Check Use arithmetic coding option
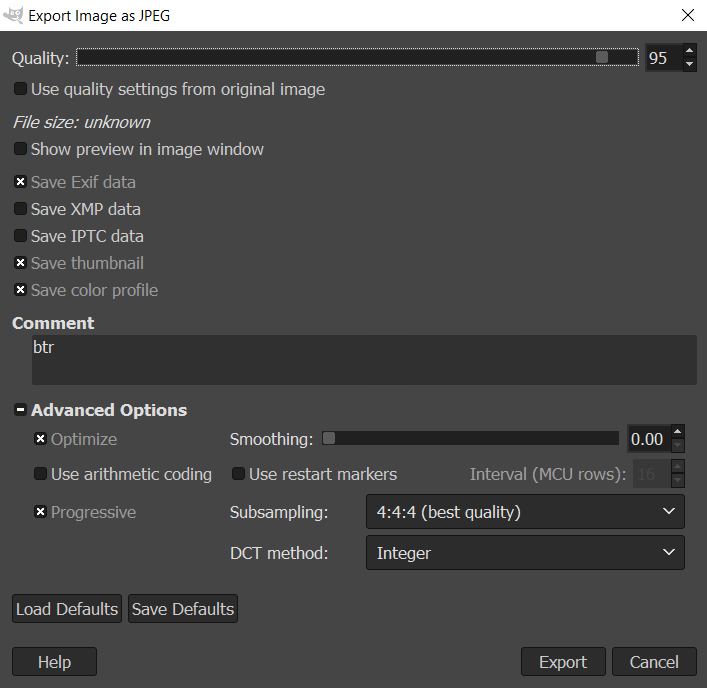 [41, 474]
